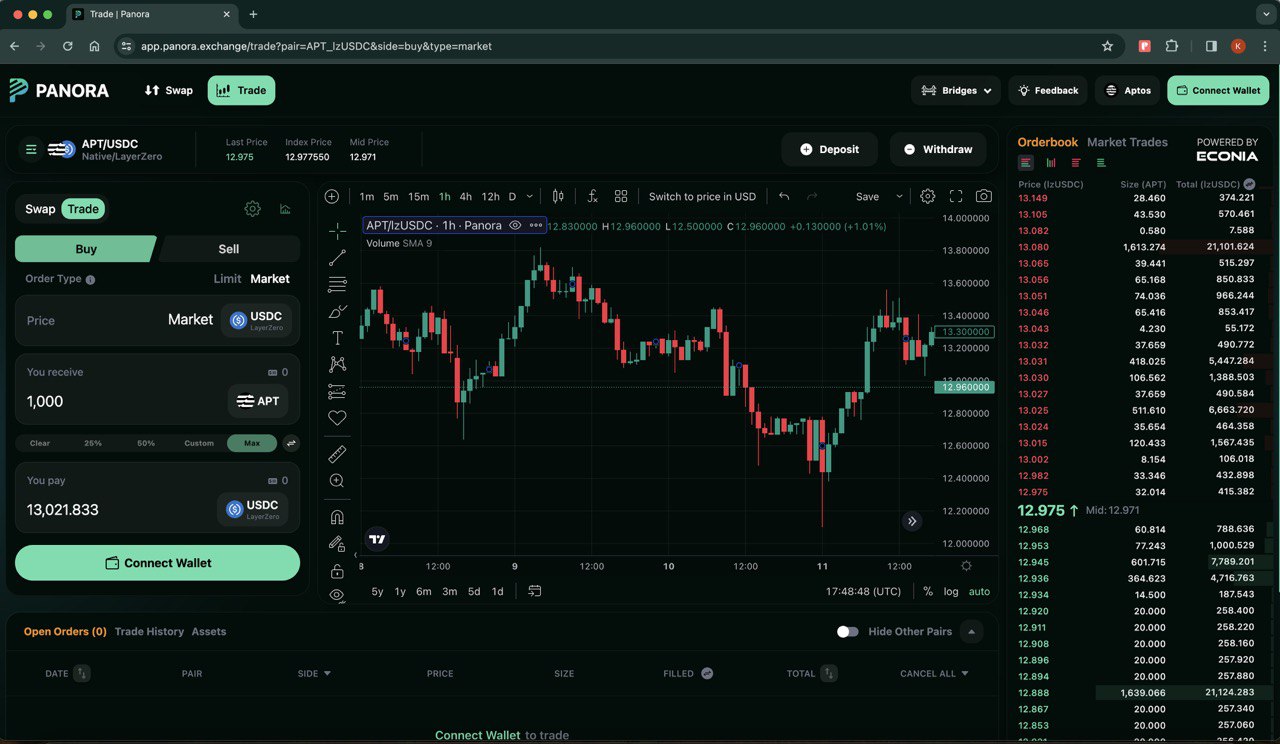Expand more time intervals chevron
Image resolution: width=1280 pixels, height=744 pixels.
pos(530,196)
